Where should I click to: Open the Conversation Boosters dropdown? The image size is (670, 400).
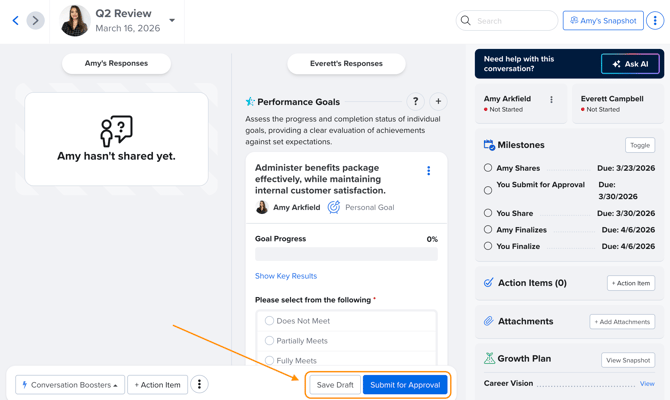[x=70, y=384]
